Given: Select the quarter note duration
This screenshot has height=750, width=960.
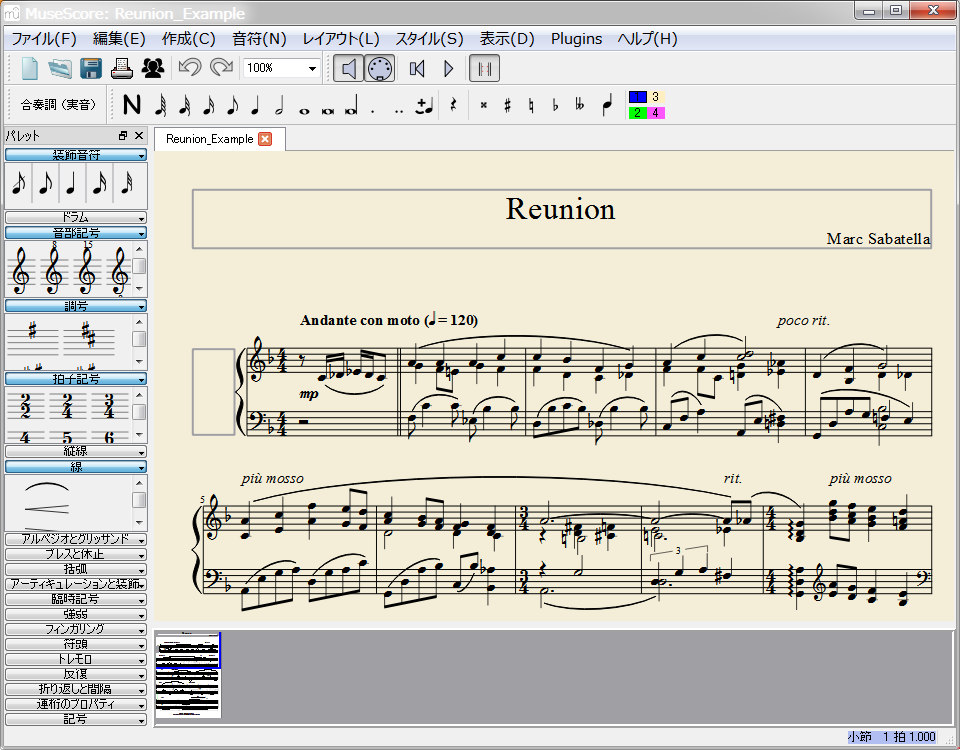Looking at the screenshot, I should coord(255,105).
